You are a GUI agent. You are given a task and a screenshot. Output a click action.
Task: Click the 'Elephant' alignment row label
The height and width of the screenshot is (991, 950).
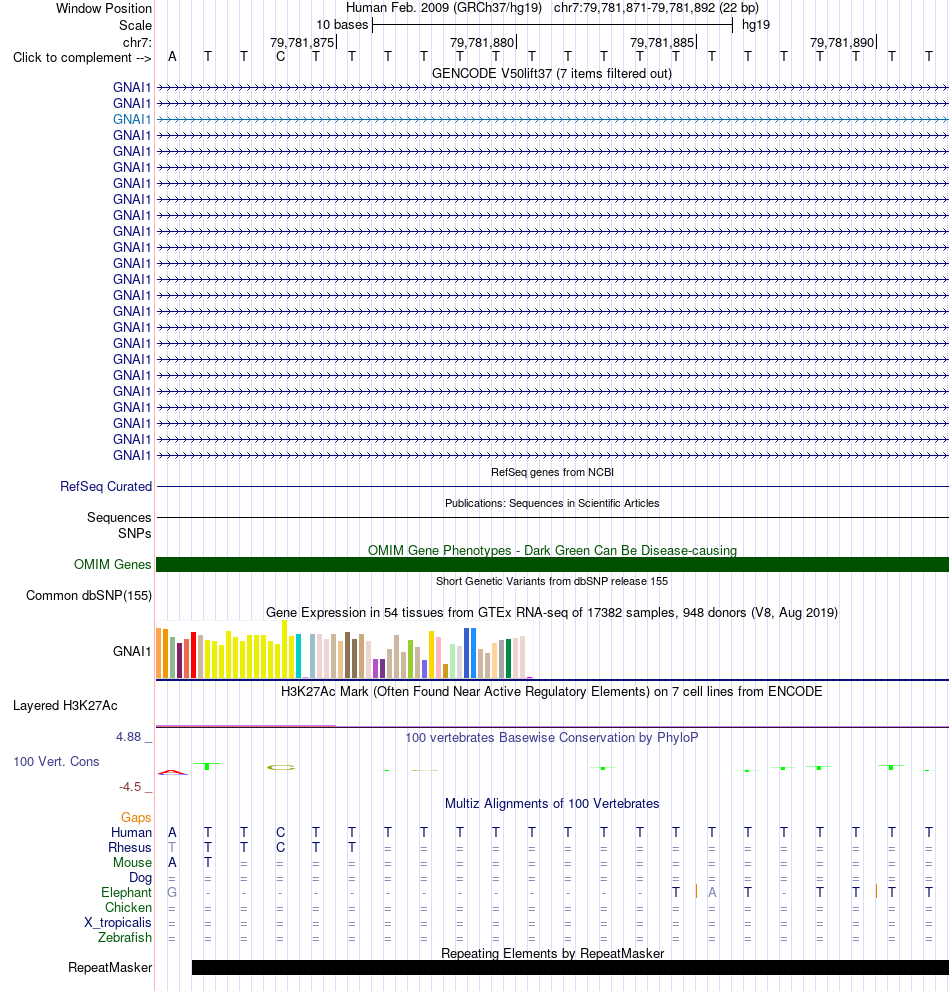click(x=126, y=892)
